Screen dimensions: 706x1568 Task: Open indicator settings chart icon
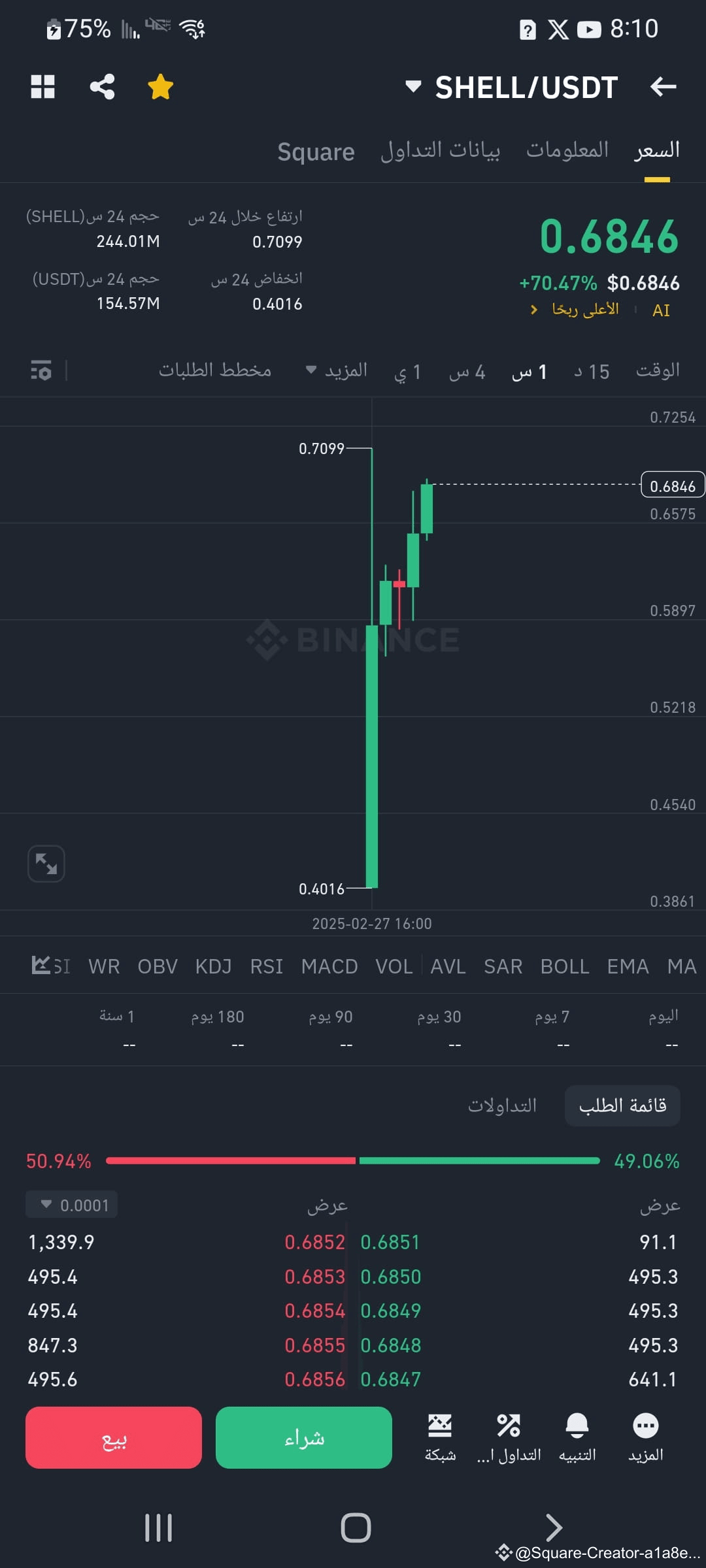(x=41, y=965)
